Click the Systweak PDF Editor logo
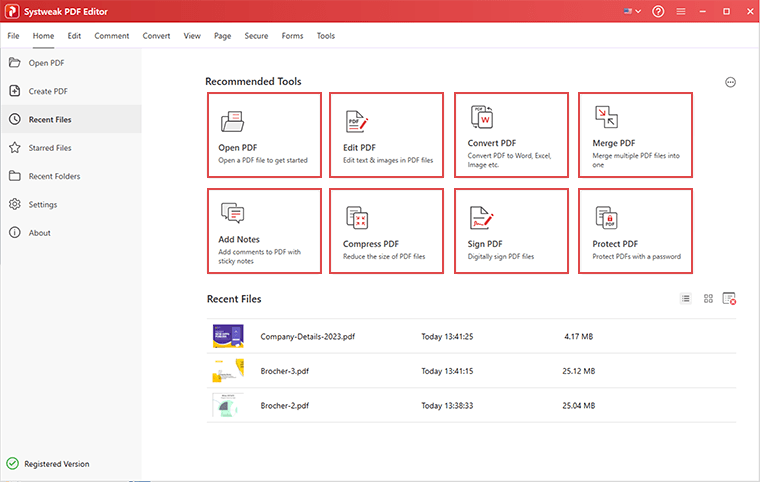 pyautogui.click(x=12, y=11)
